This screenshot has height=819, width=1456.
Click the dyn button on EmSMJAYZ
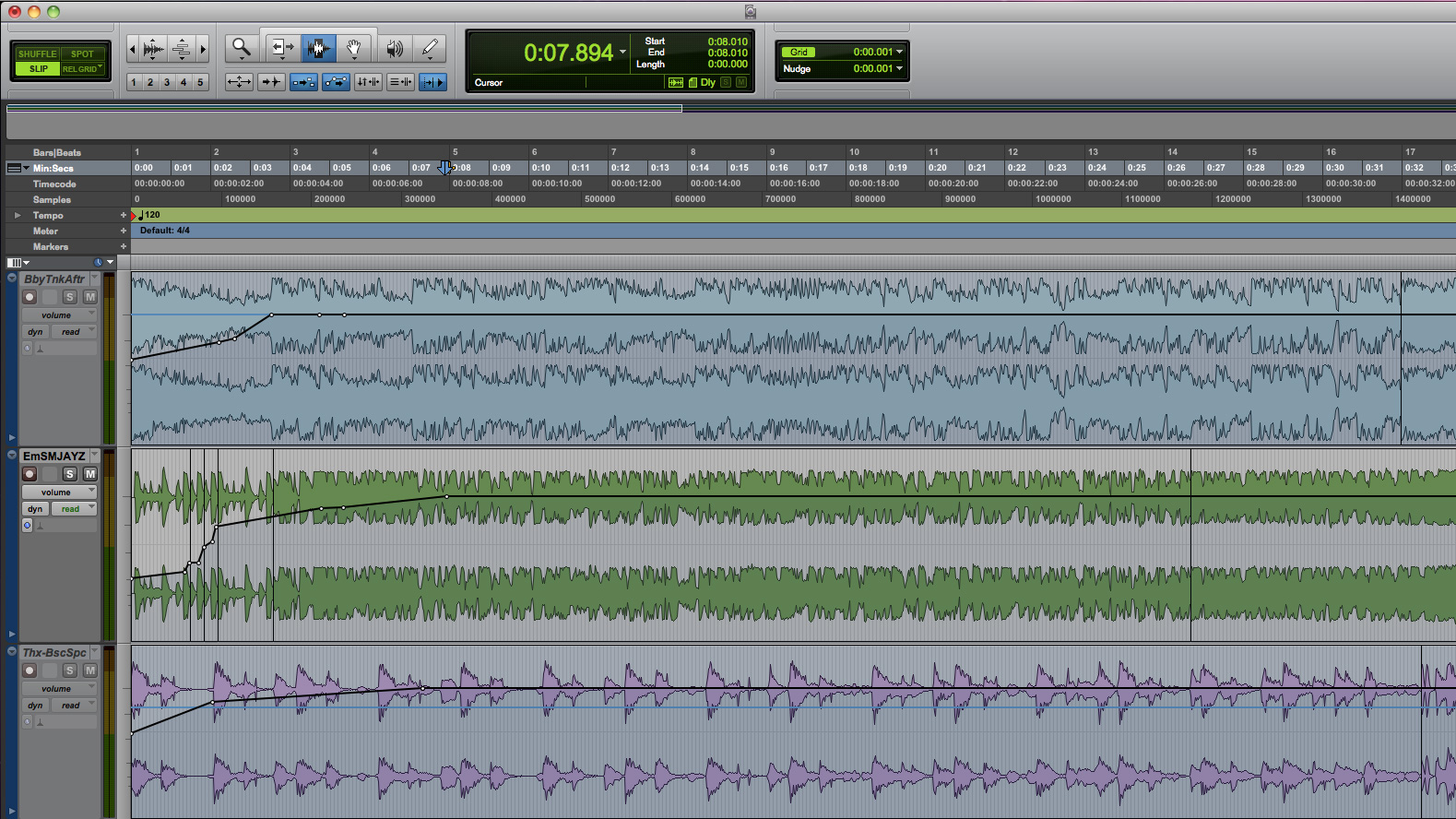coord(35,509)
